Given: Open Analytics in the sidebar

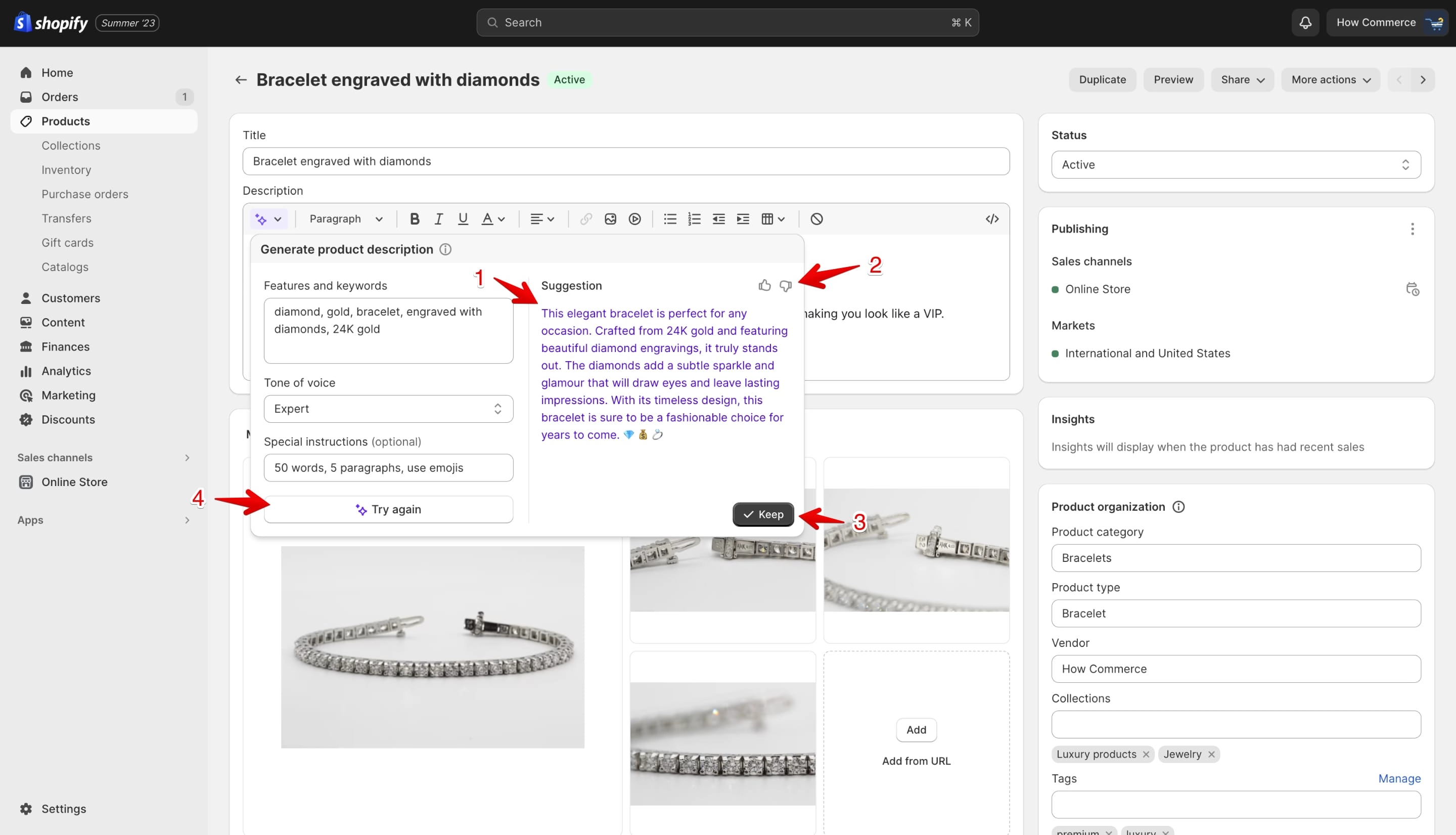Looking at the screenshot, I should [104, 371].
